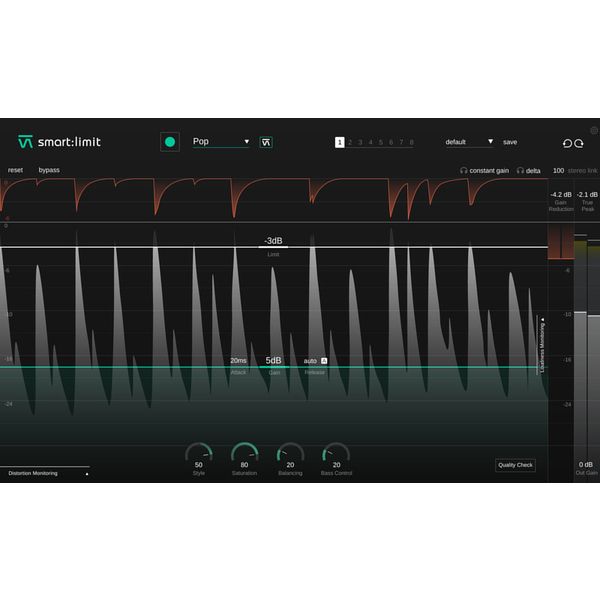Toggle the auto release A button
This screenshot has width=600, height=600.
[x=324, y=361]
